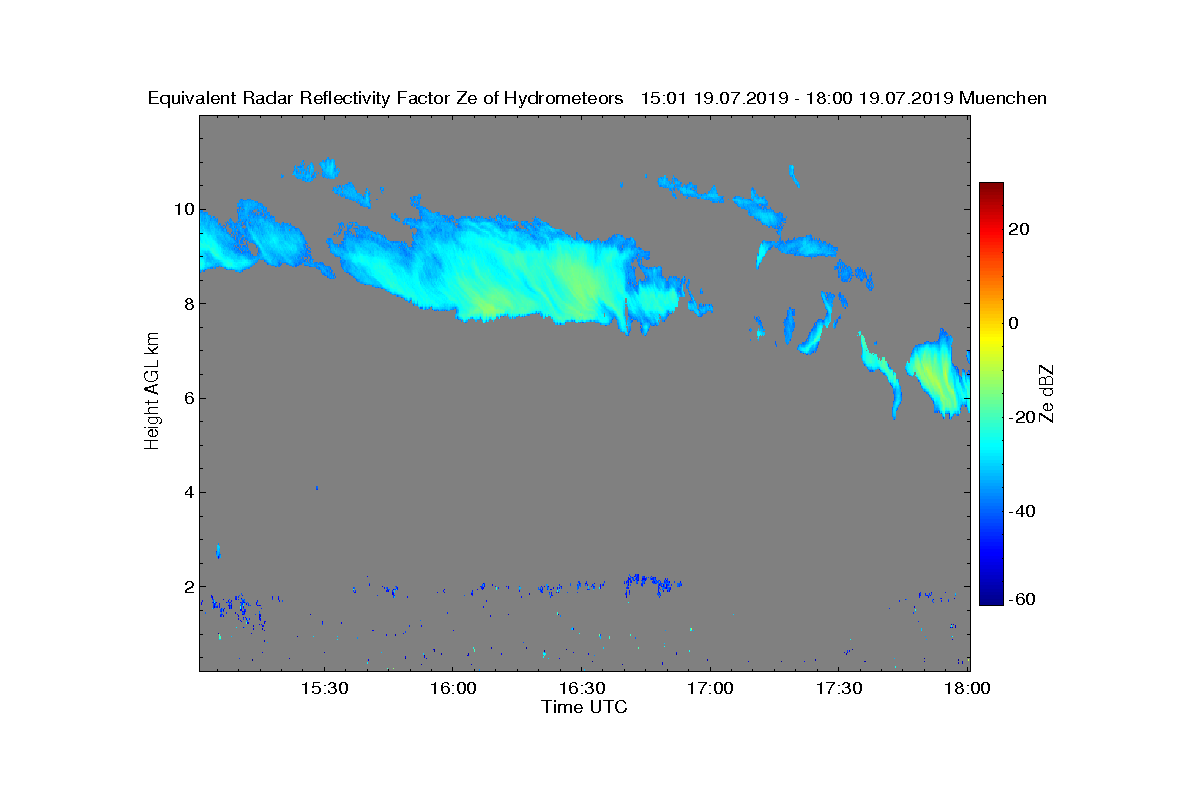Click the low-level blue echoes near 16:45

(x=651, y=582)
